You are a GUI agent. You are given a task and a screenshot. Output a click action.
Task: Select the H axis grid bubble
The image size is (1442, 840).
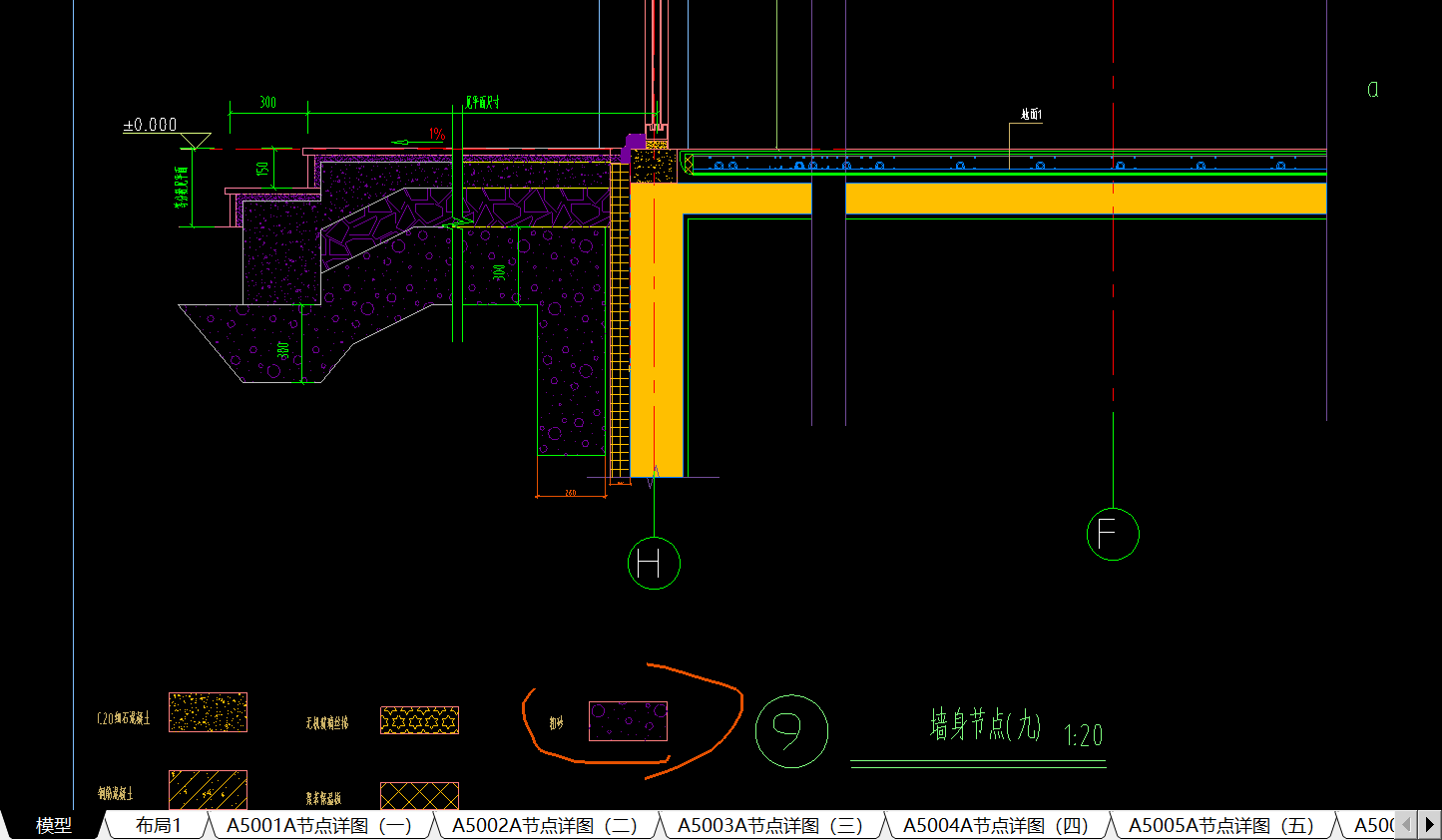click(x=654, y=564)
